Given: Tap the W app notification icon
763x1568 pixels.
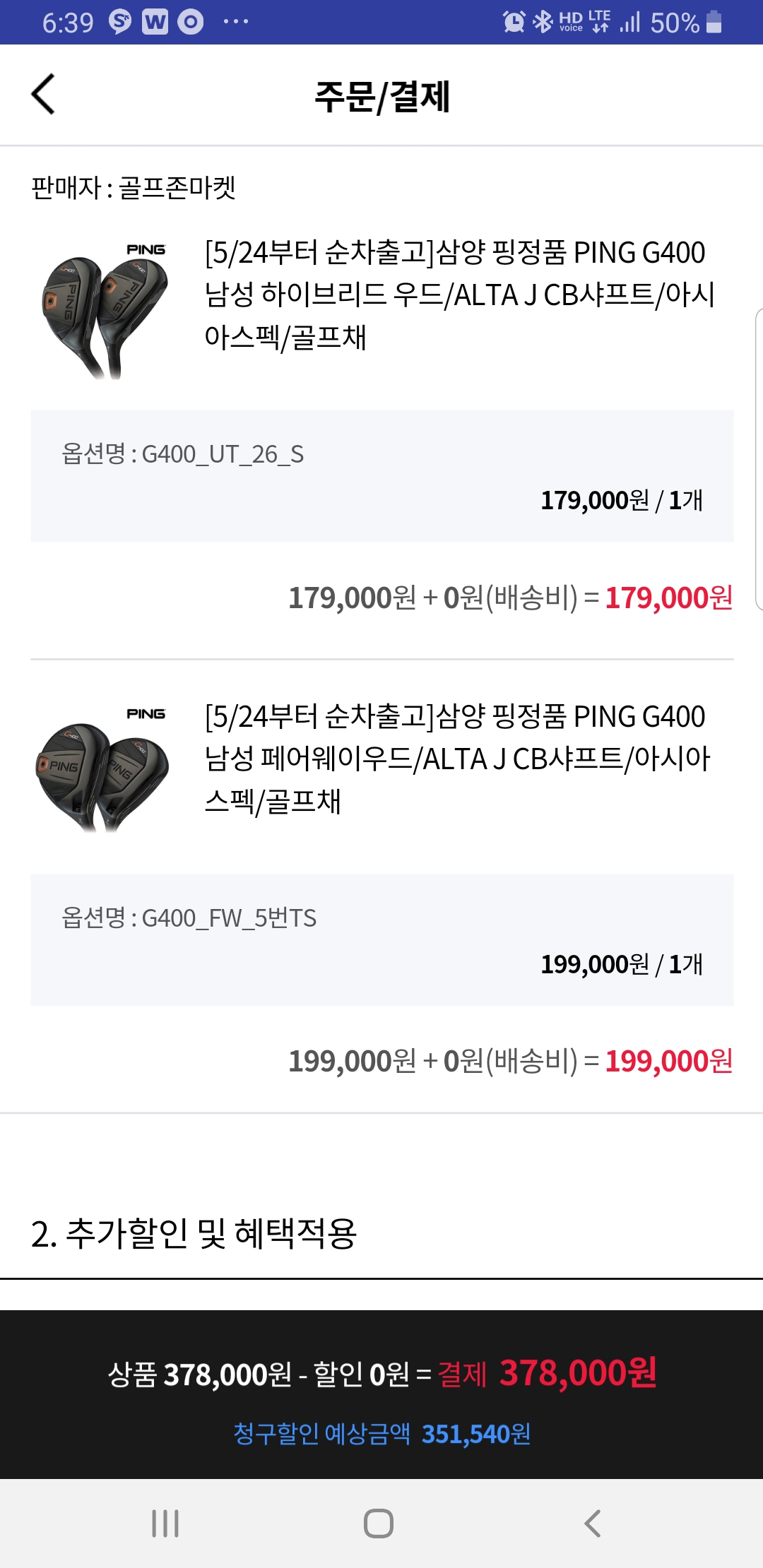Looking at the screenshot, I should pos(155,22).
